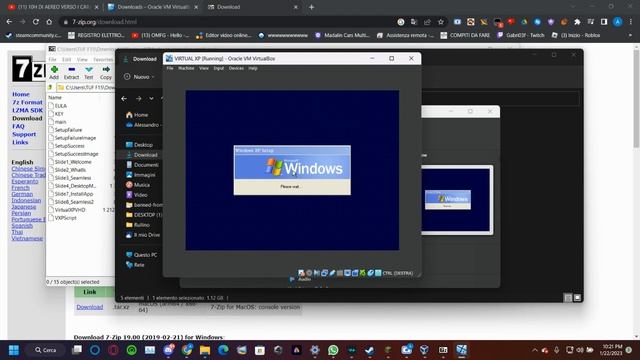
Task: Open View menu in VirtualBox
Action: click(204, 68)
